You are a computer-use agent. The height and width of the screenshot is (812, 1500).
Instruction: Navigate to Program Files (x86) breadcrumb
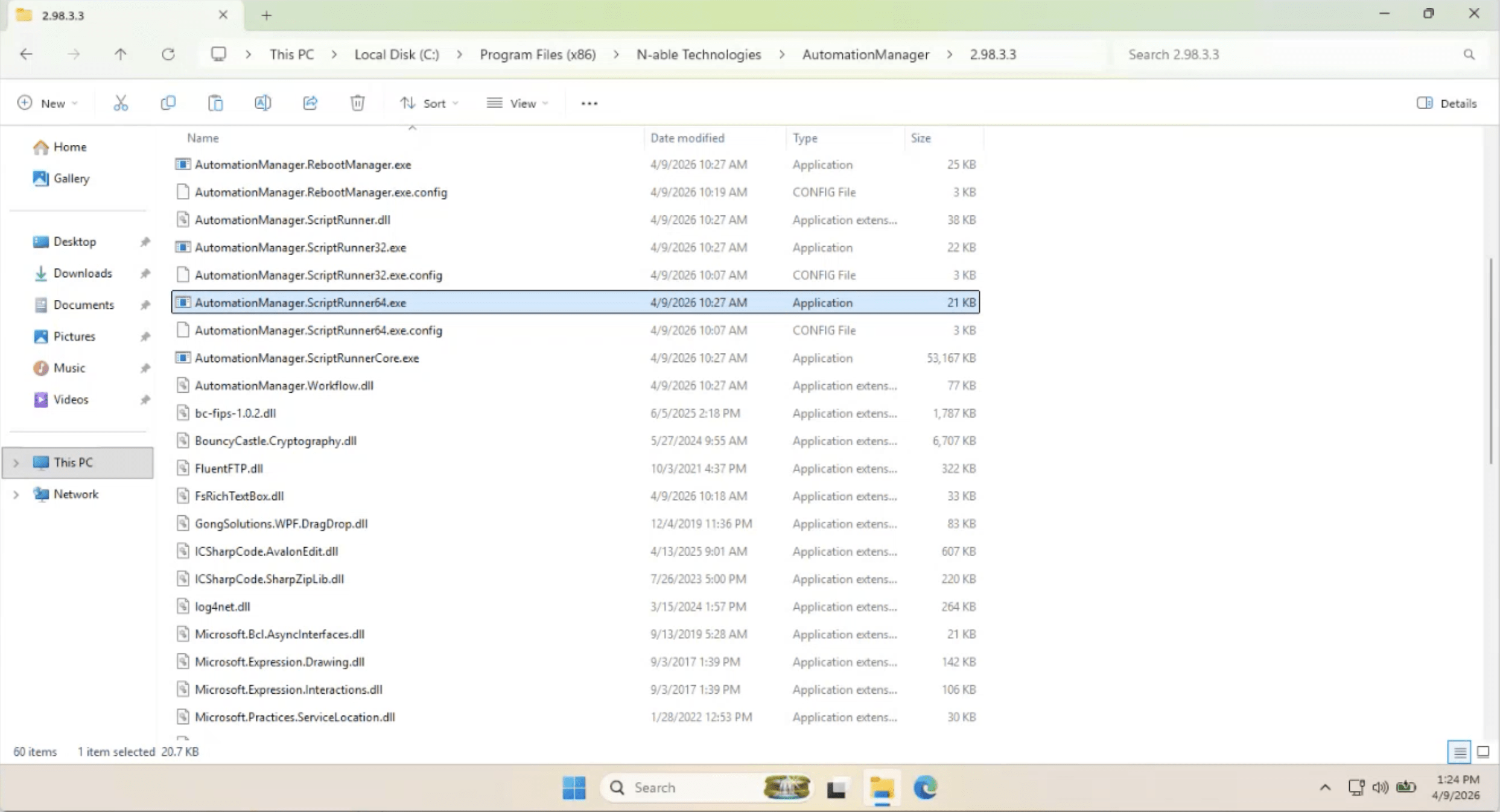pyautogui.click(x=538, y=54)
